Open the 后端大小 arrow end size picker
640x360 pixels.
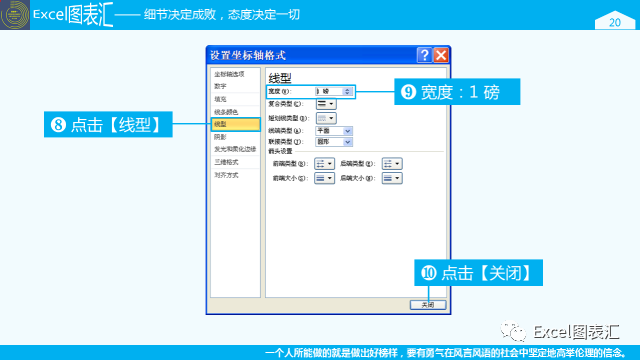(x=392, y=178)
